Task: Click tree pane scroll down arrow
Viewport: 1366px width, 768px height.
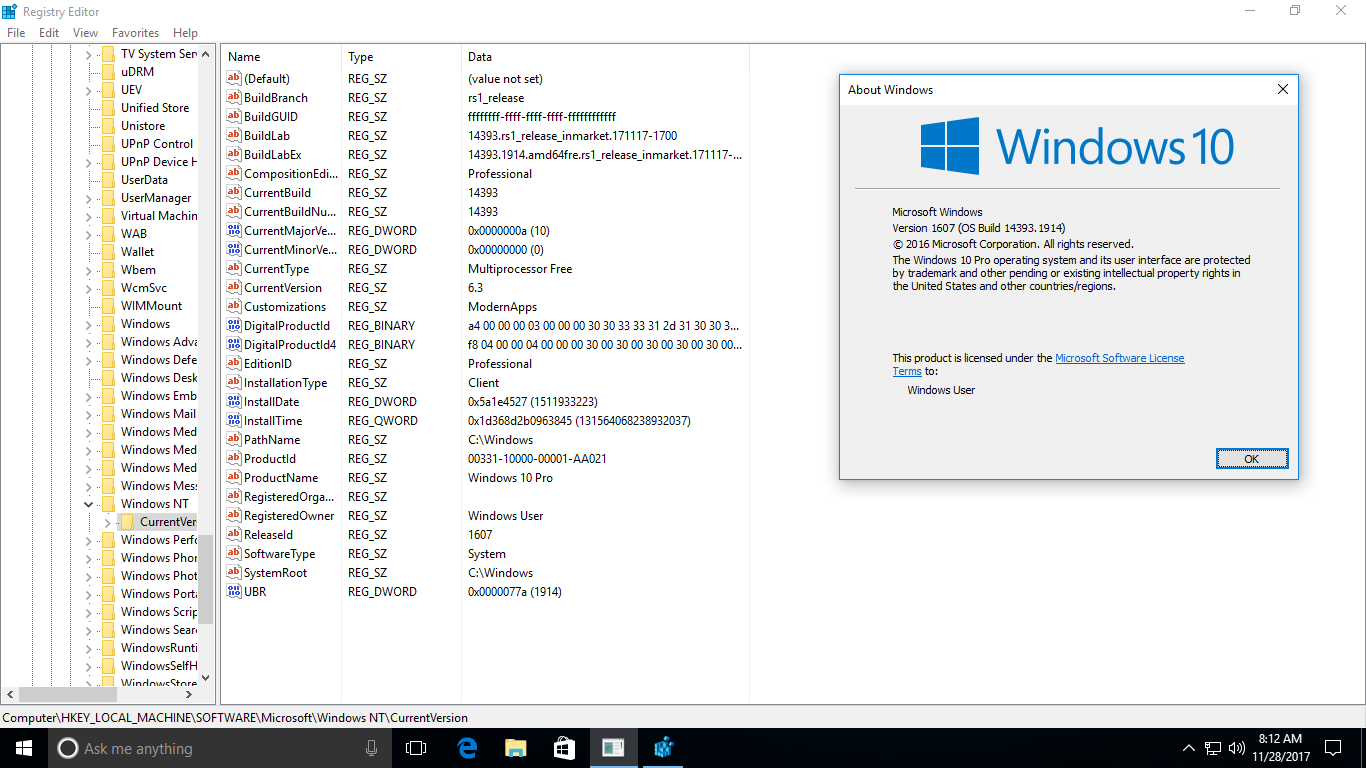Action: [x=206, y=677]
